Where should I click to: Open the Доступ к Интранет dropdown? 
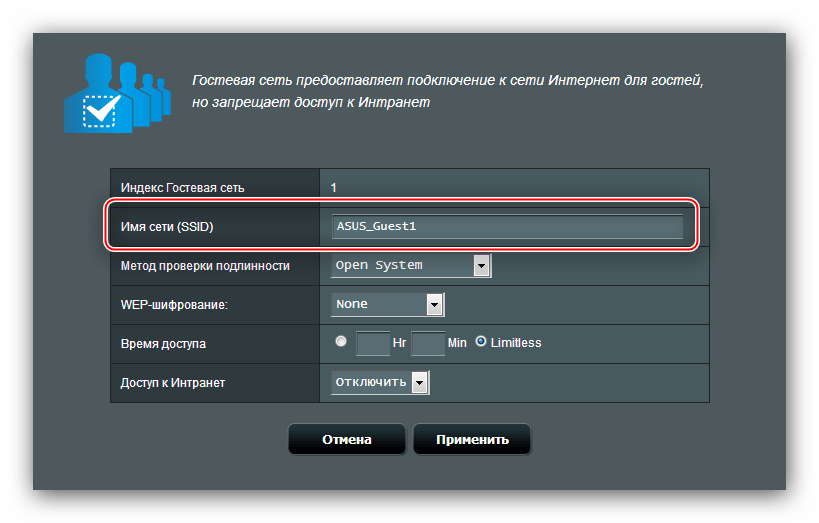[x=380, y=382]
